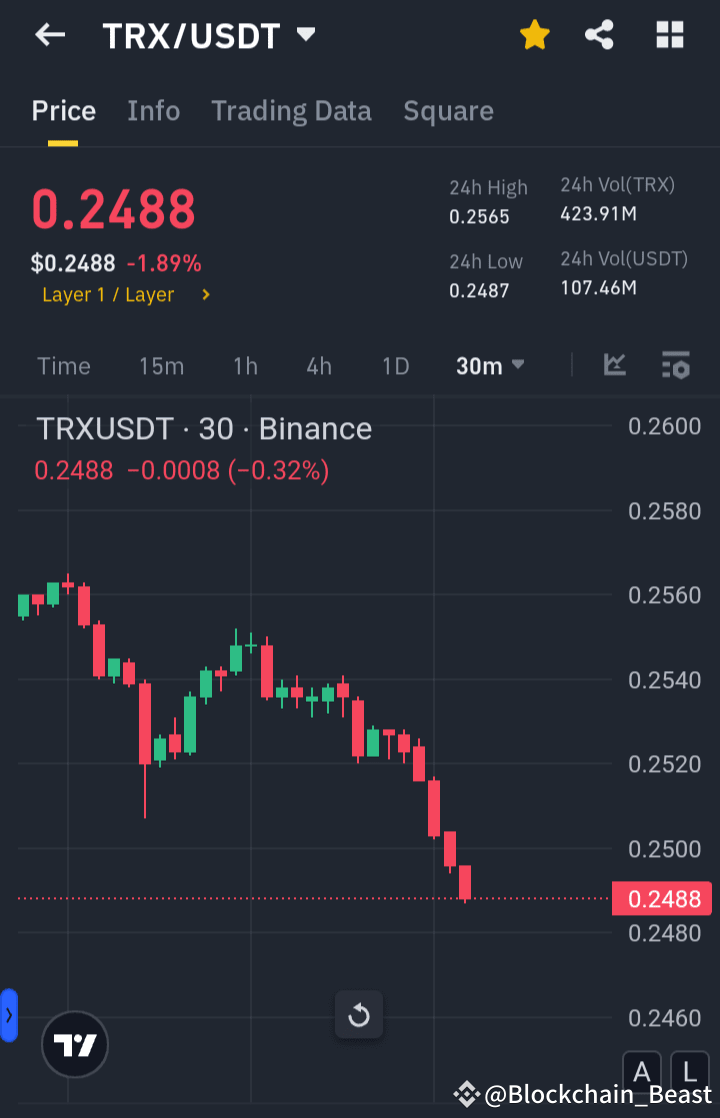Image resolution: width=720 pixels, height=1118 pixels.
Task: Toggle favorite star for TRX/USDT
Action: click(x=535, y=34)
